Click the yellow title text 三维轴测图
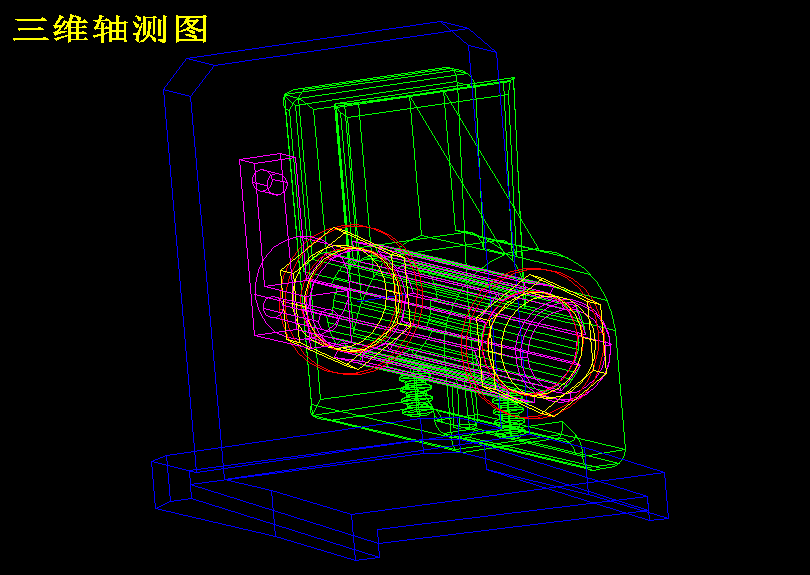810x575 pixels. click(x=110, y=29)
